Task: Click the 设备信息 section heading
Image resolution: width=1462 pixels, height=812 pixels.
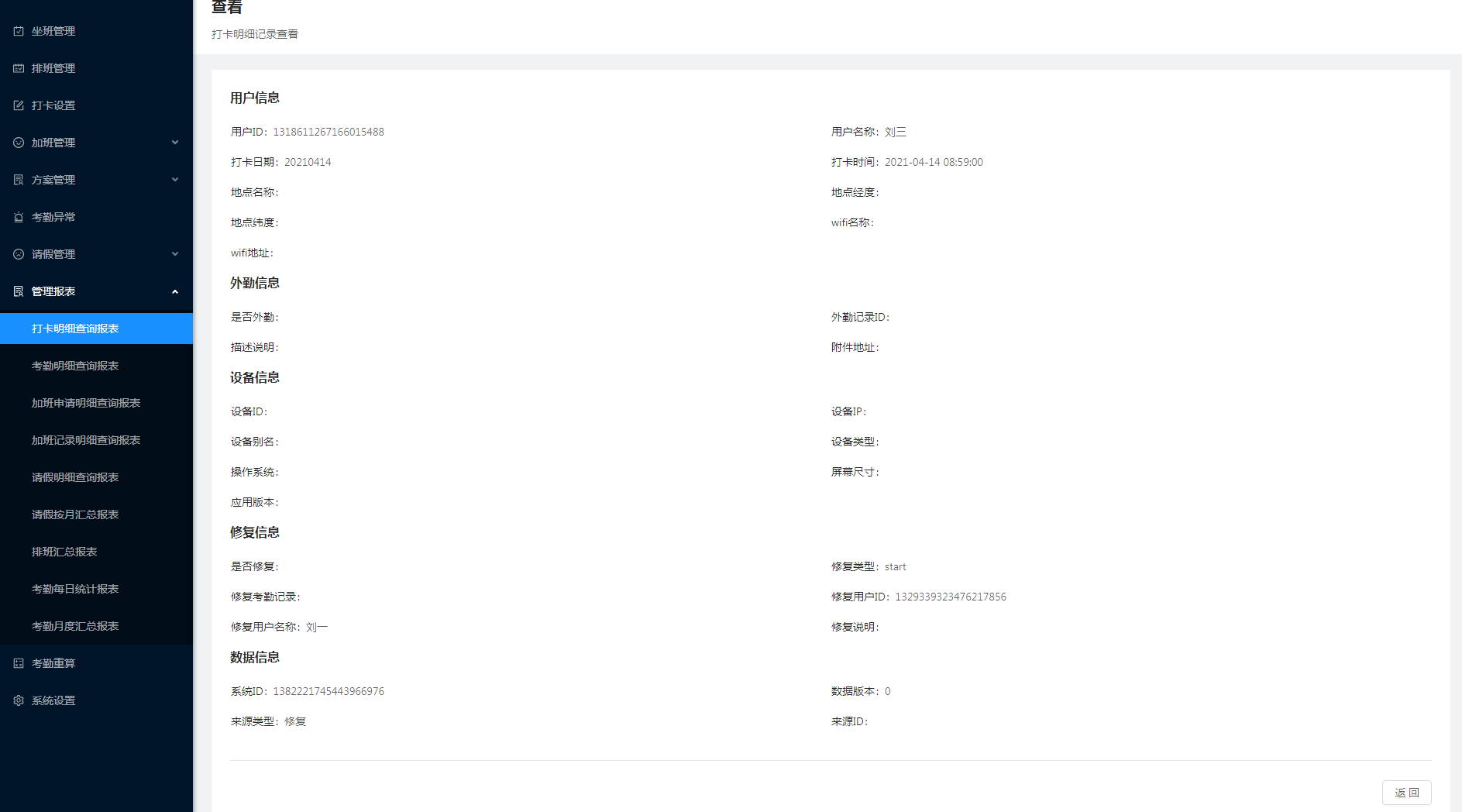Action: 255,377
